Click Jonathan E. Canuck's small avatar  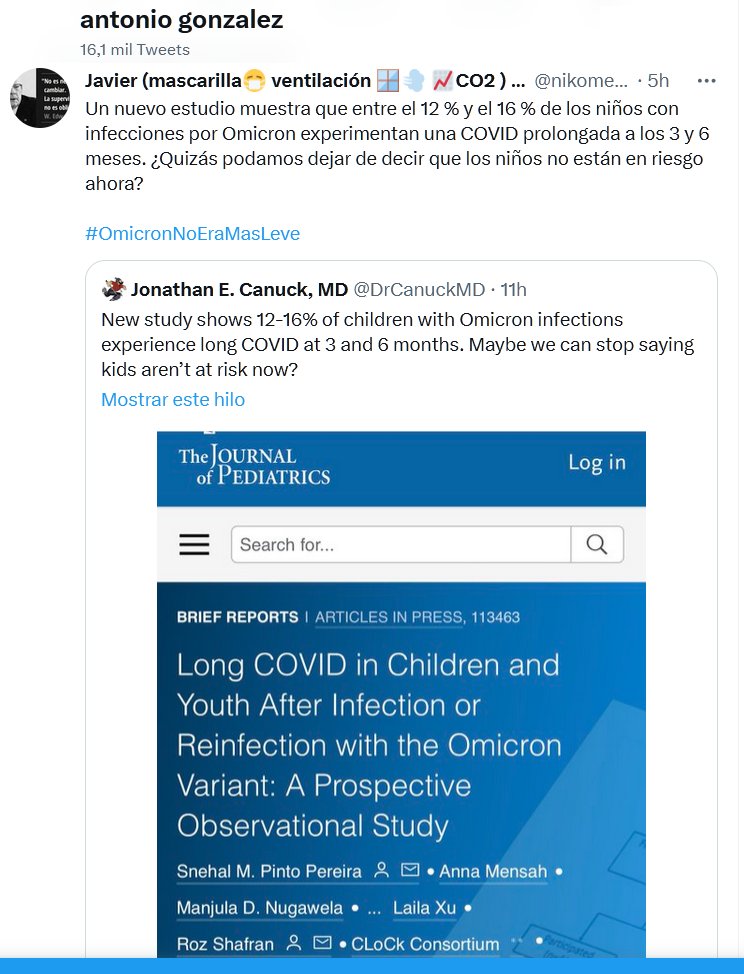pos(114,289)
